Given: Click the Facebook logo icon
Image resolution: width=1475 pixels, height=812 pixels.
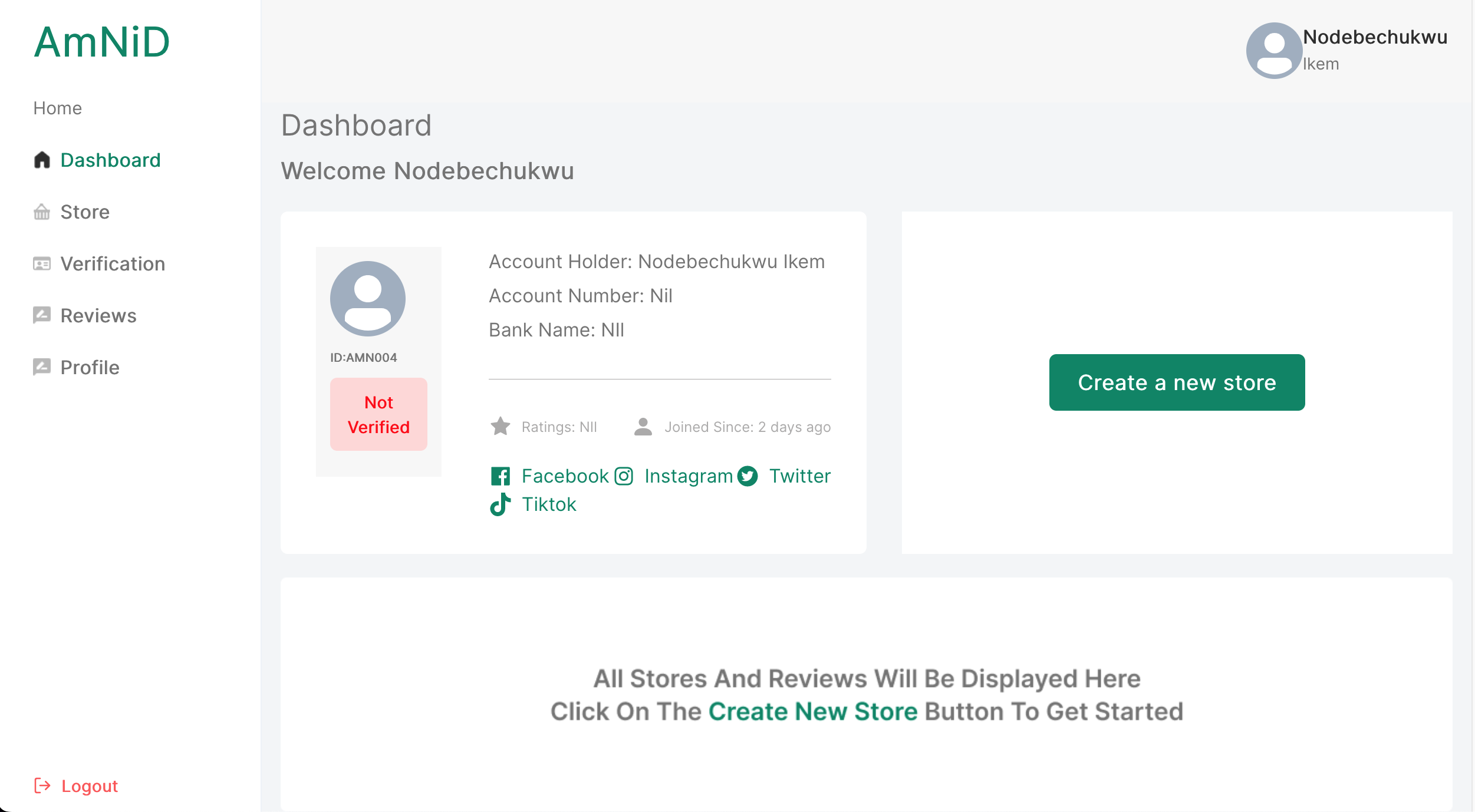Looking at the screenshot, I should pyautogui.click(x=501, y=476).
